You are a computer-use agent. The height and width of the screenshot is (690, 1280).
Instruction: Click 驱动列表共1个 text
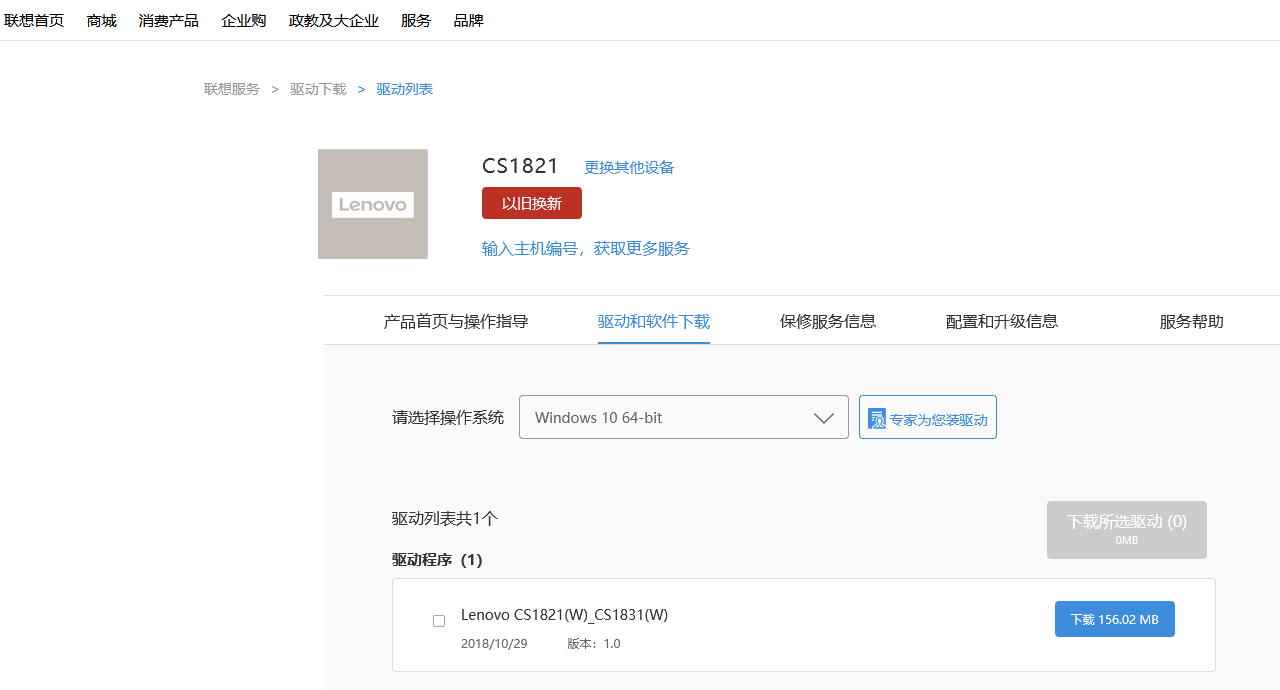click(x=445, y=518)
